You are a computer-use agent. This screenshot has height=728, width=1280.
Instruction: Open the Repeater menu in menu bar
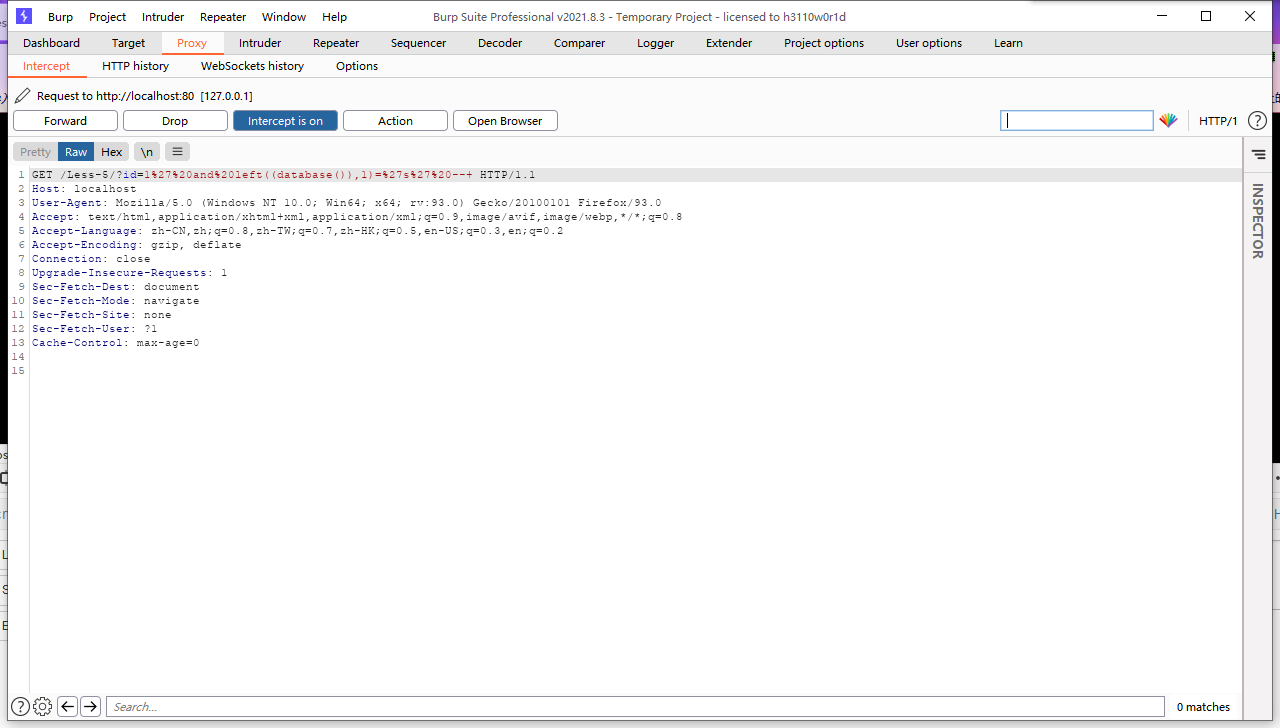pyautogui.click(x=223, y=16)
